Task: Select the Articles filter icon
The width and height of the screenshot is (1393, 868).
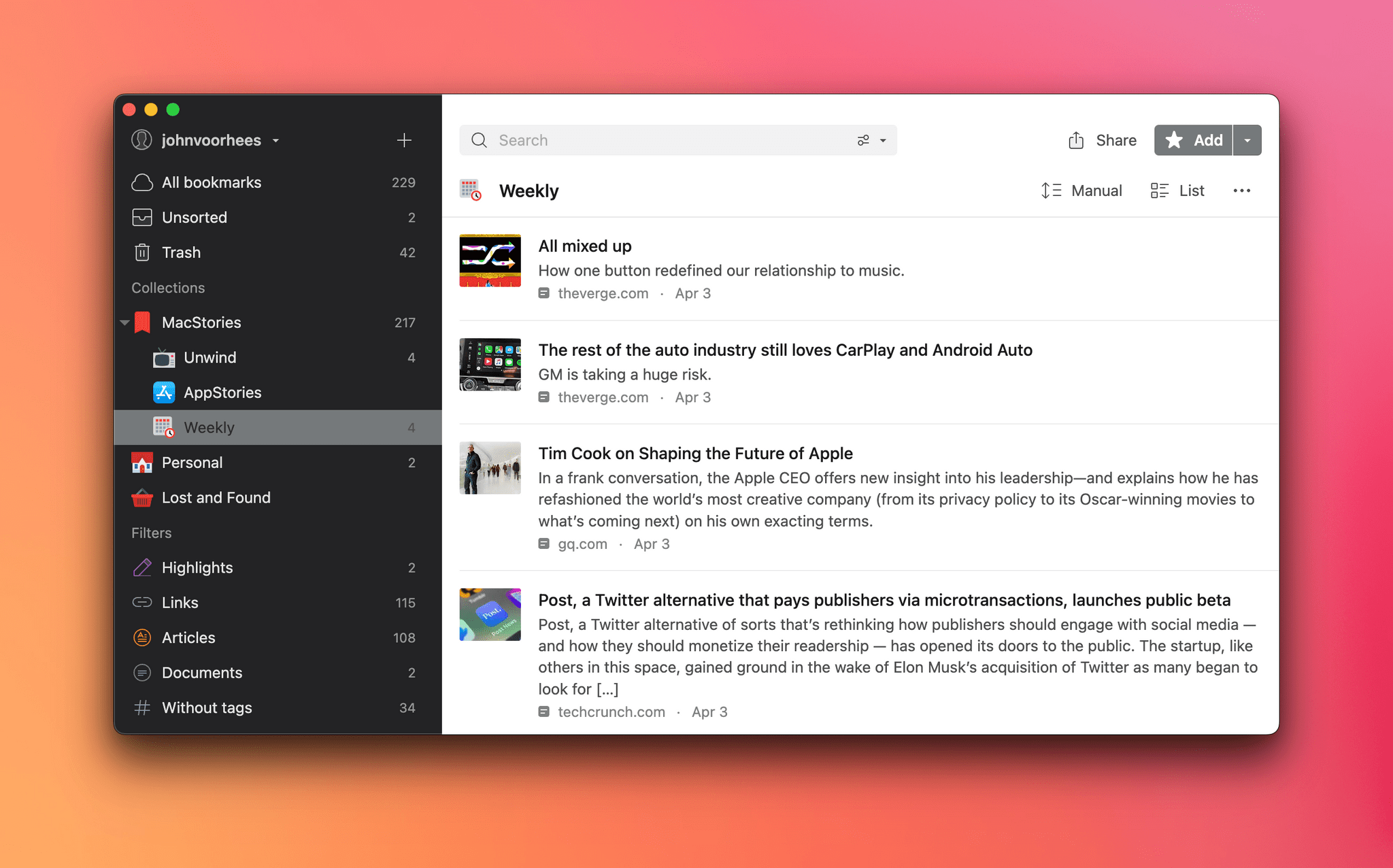Action: click(142, 637)
